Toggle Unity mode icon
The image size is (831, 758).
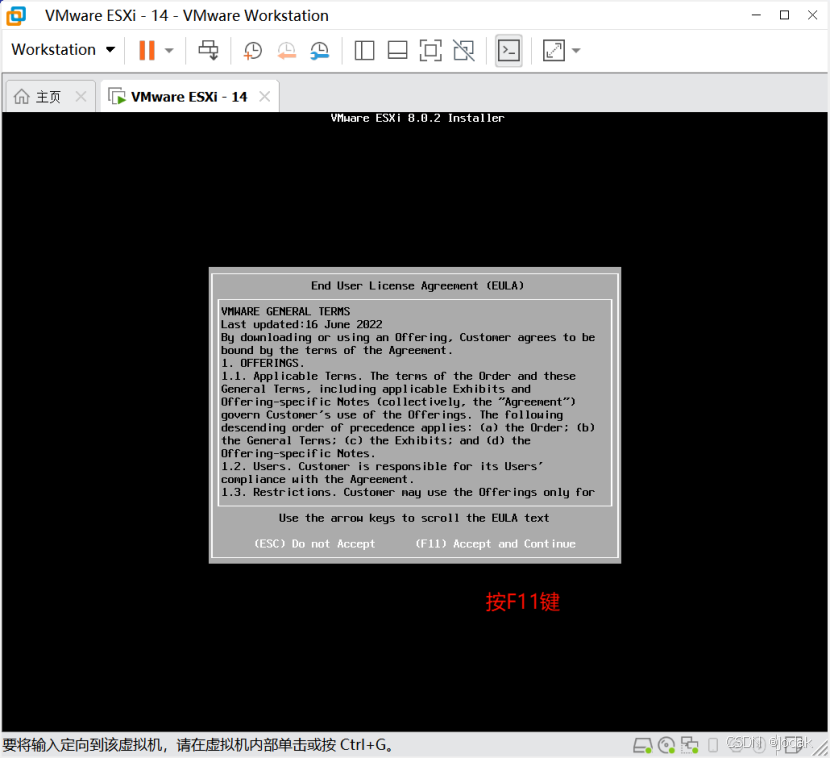click(464, 51)
